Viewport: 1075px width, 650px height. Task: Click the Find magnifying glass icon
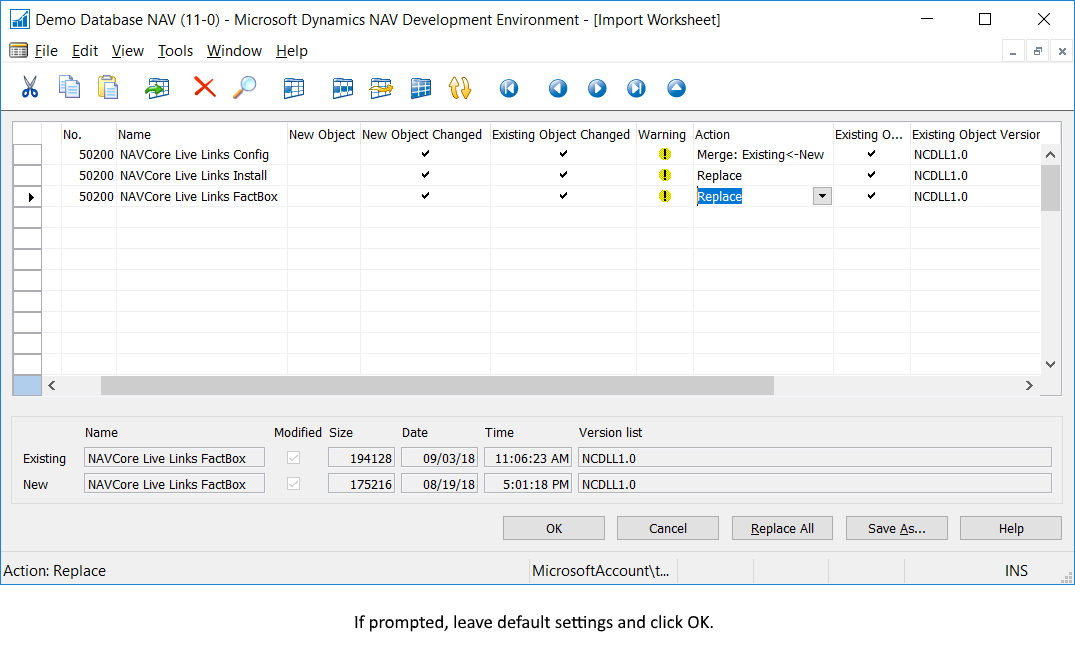tap(244, 88)
